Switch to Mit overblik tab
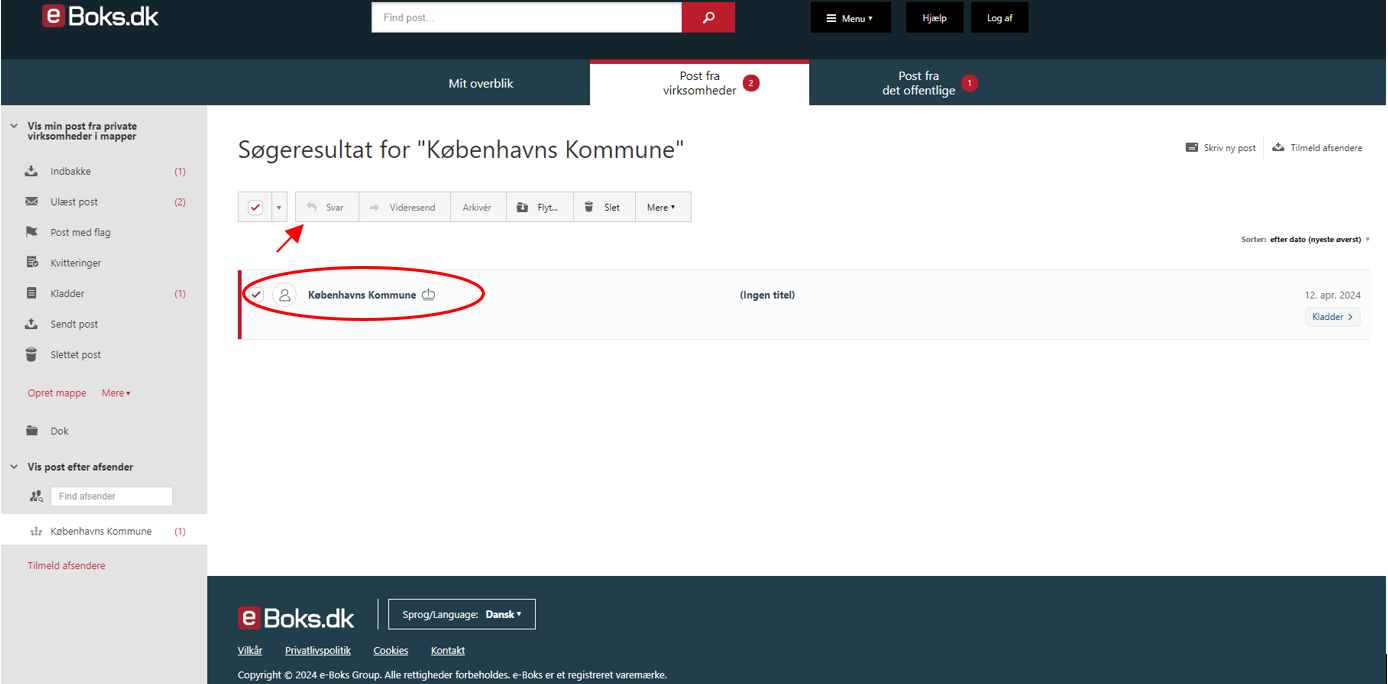Screen dimensions: 1388x684 pos(481,83)
